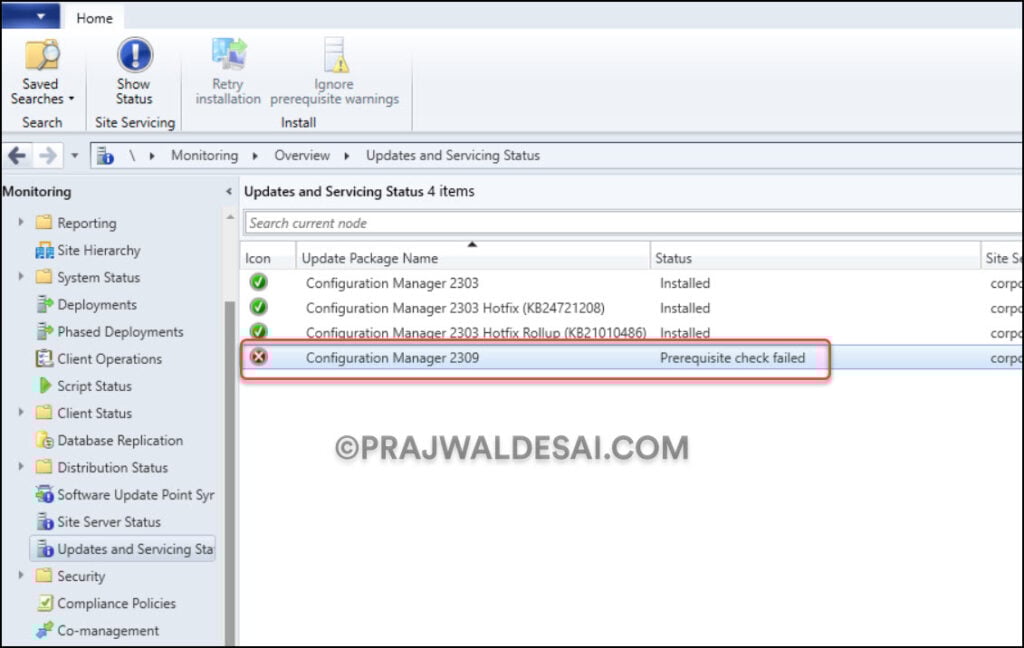Open the Saved Searches ribbon button
This screenshot has height=648, width=1024.
pos(42,72)
